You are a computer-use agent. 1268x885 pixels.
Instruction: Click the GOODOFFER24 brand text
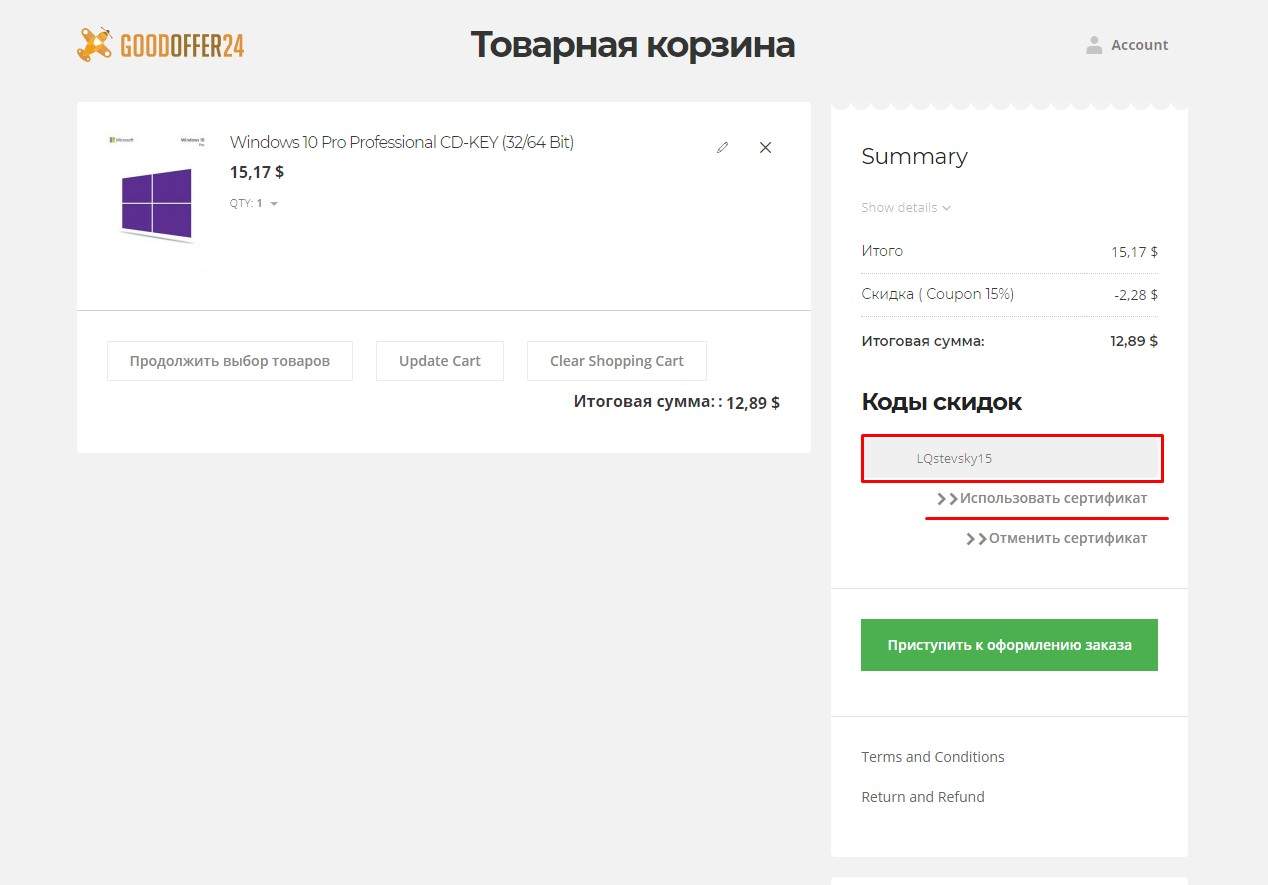[182, 46]
